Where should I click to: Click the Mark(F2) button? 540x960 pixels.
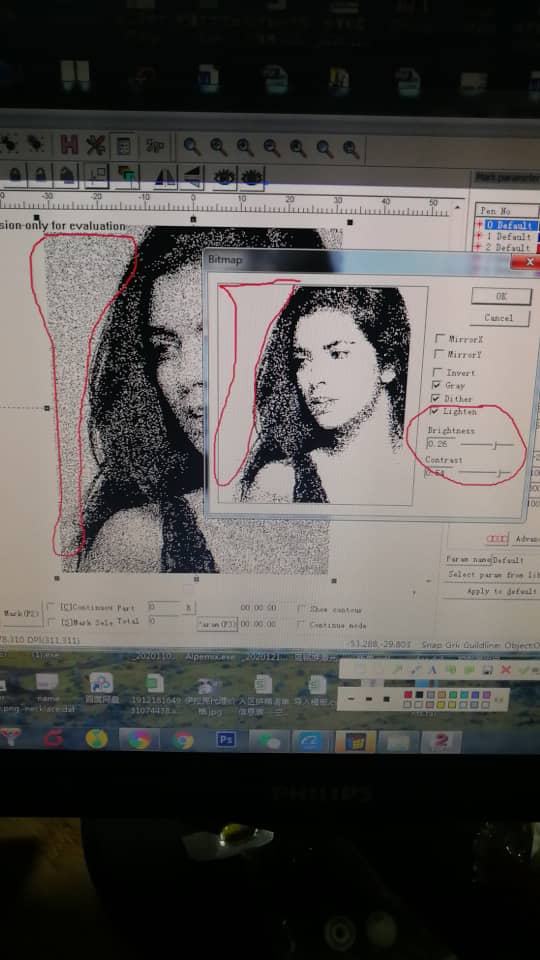(x=20, y=613)
